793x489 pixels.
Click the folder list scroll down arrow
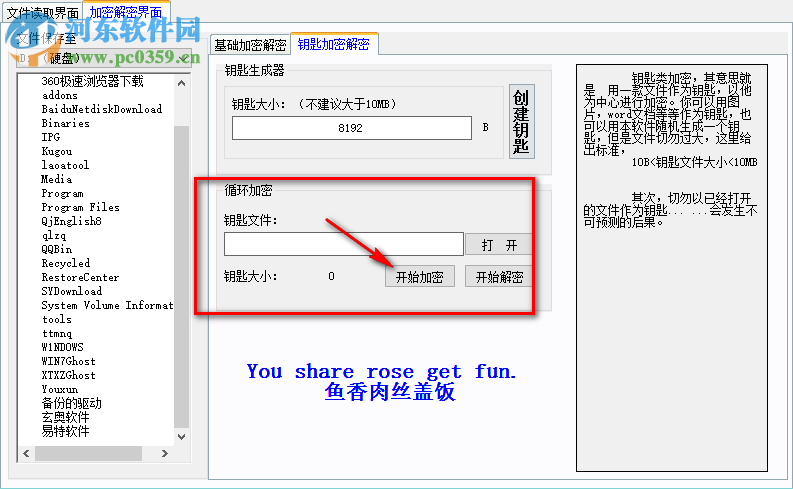[182, 437]
